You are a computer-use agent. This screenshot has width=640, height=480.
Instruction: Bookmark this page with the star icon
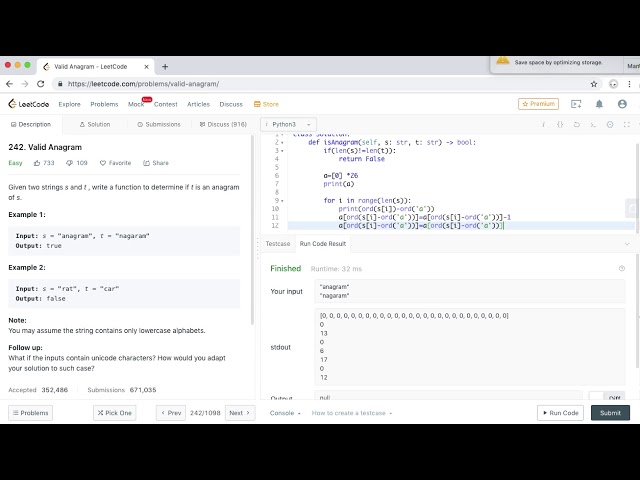(x=594, y=84)
